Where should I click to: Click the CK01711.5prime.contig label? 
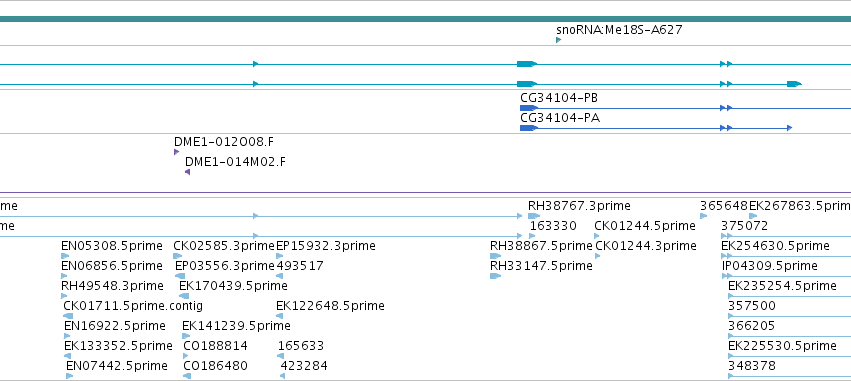[x=133, y=306]
